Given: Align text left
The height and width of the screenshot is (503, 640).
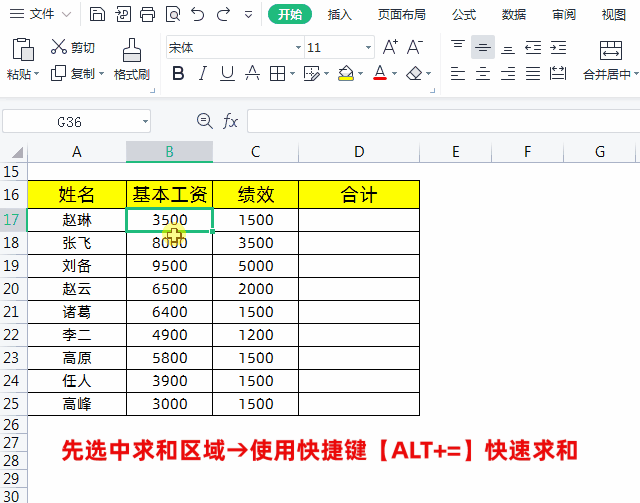Looking at the screenshot, I should tap(458, 74).
